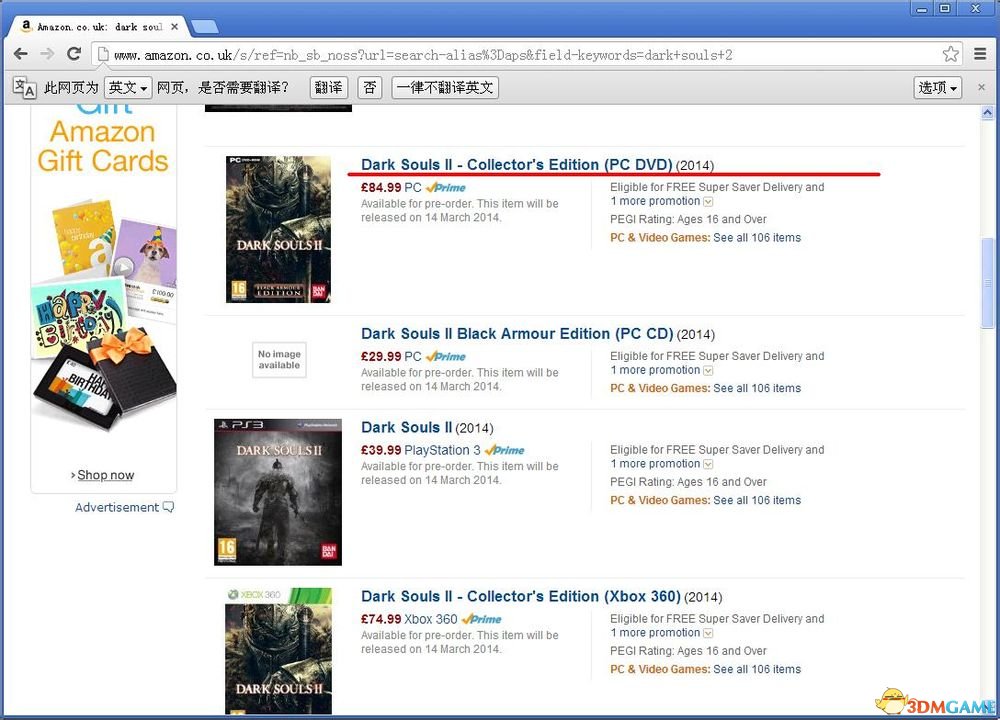Click the PS3 Dark Souls II cover image
Image resolution: width=1000 pixels, height=720 pixels.
tap(278, 492)
